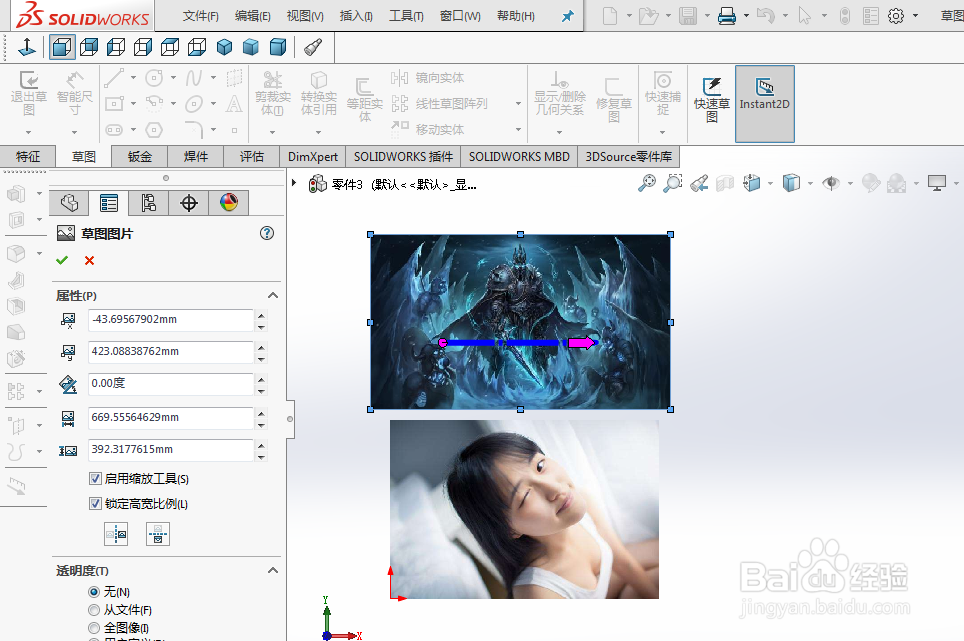
Task: Switch to 3DSource零件库 tab
Action: [x=628, y=157]
